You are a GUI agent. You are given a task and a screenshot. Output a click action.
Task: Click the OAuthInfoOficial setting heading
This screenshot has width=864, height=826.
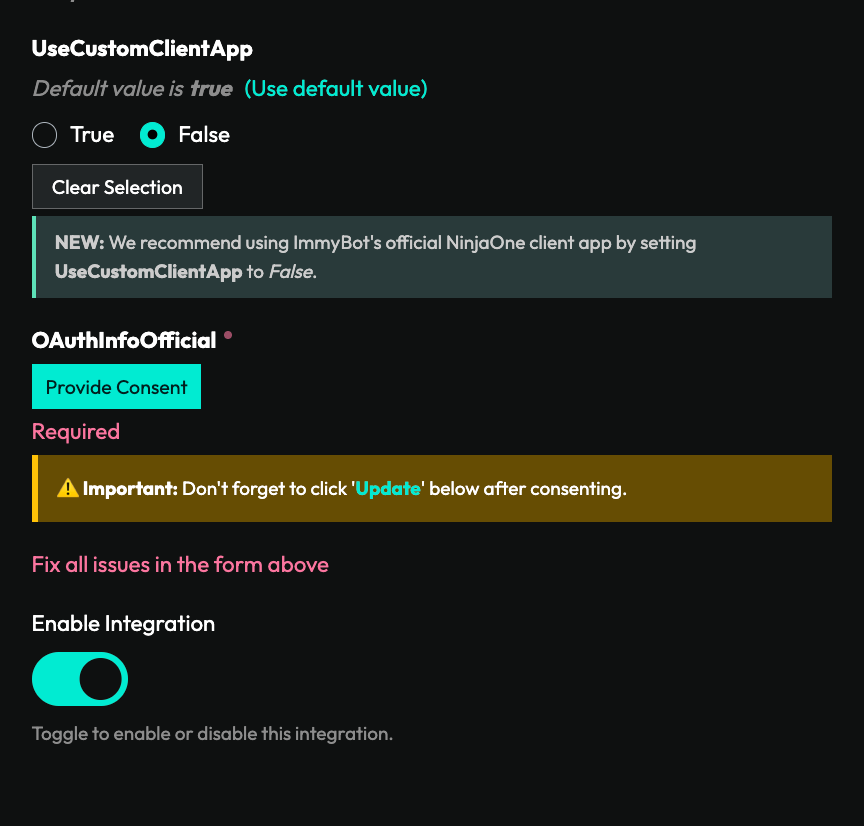(122, 339)
